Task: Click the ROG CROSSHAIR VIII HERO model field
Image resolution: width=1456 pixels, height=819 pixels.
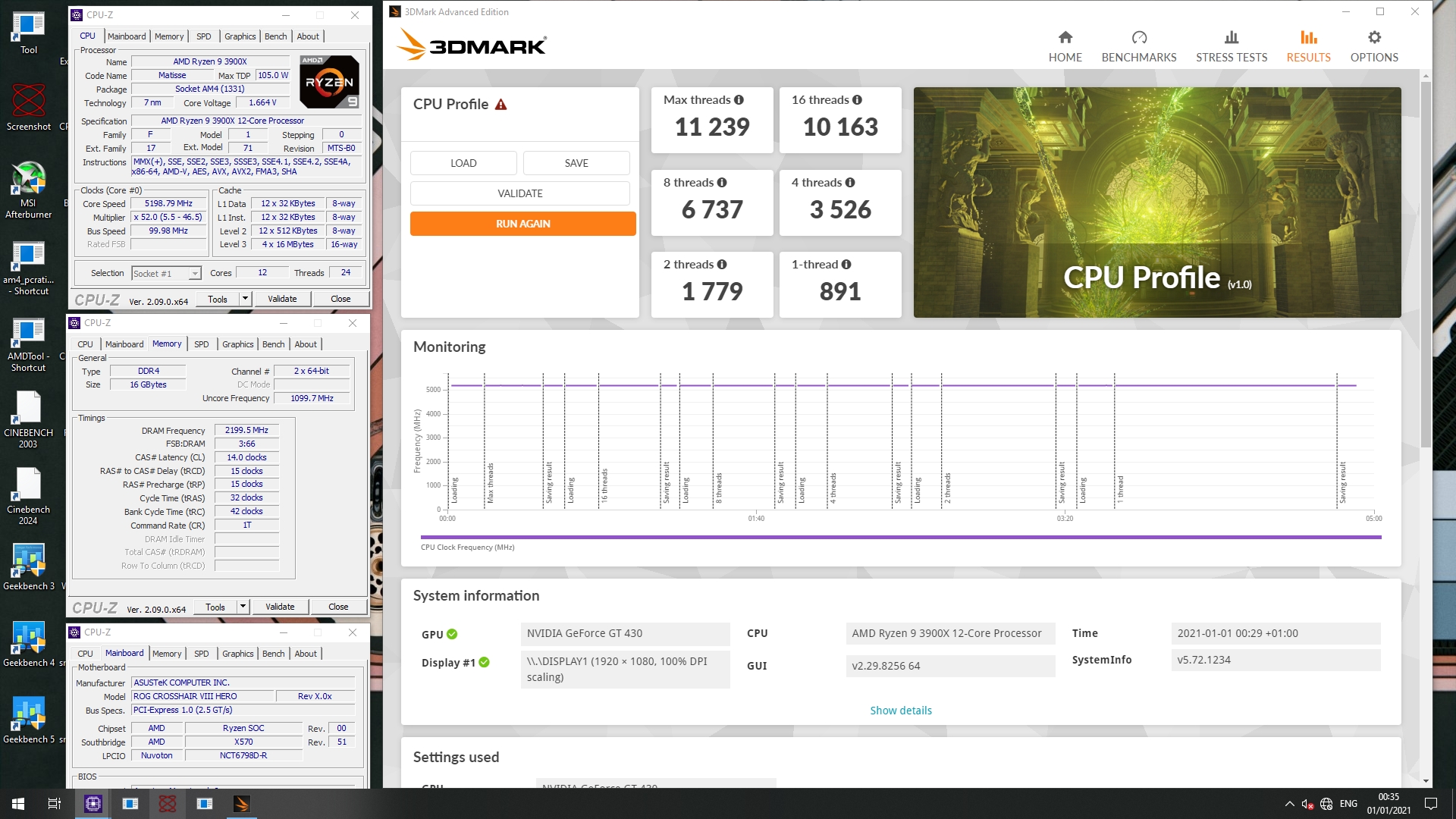Action: (202, 696)
